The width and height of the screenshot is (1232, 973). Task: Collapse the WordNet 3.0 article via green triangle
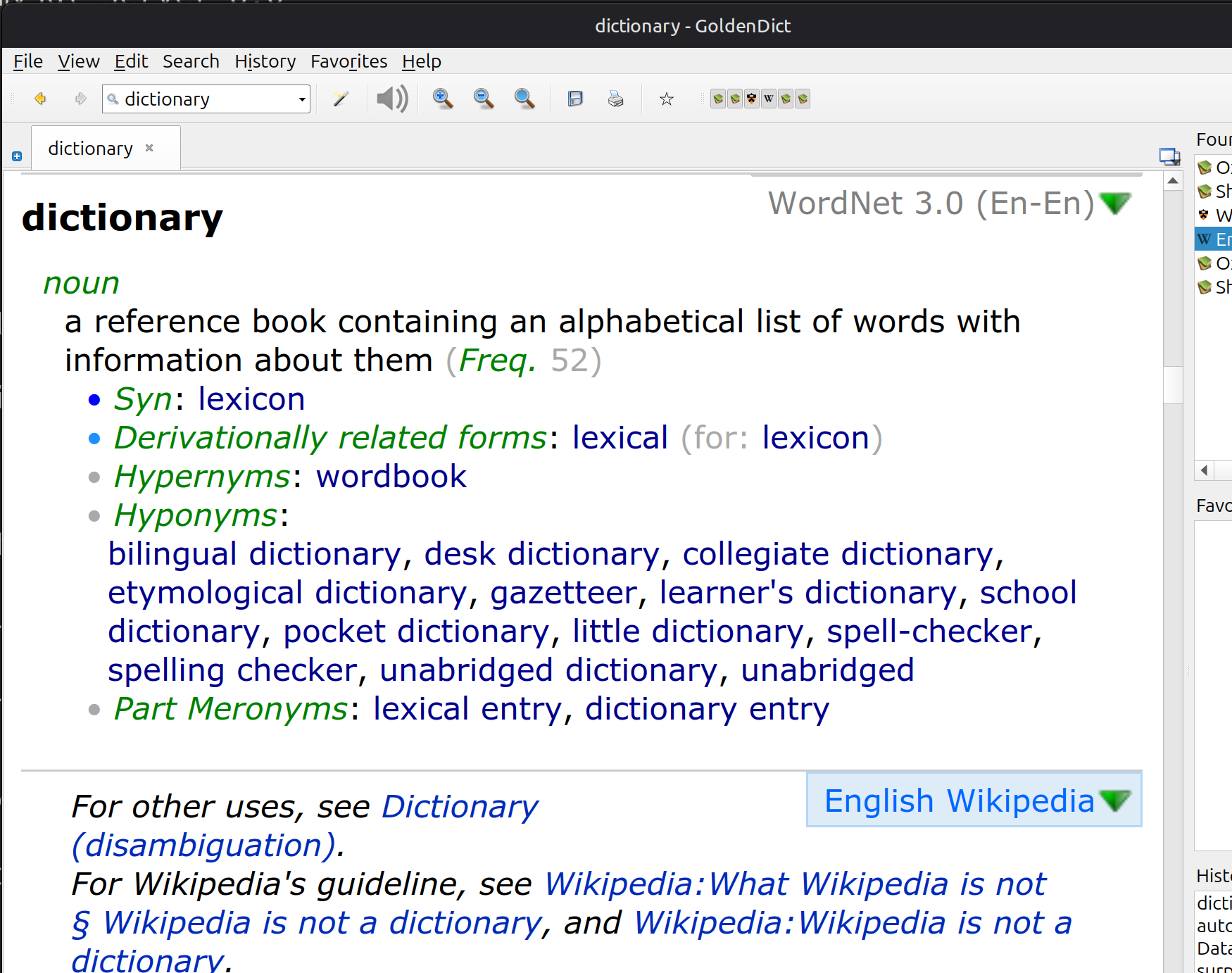pos(1115,204)
